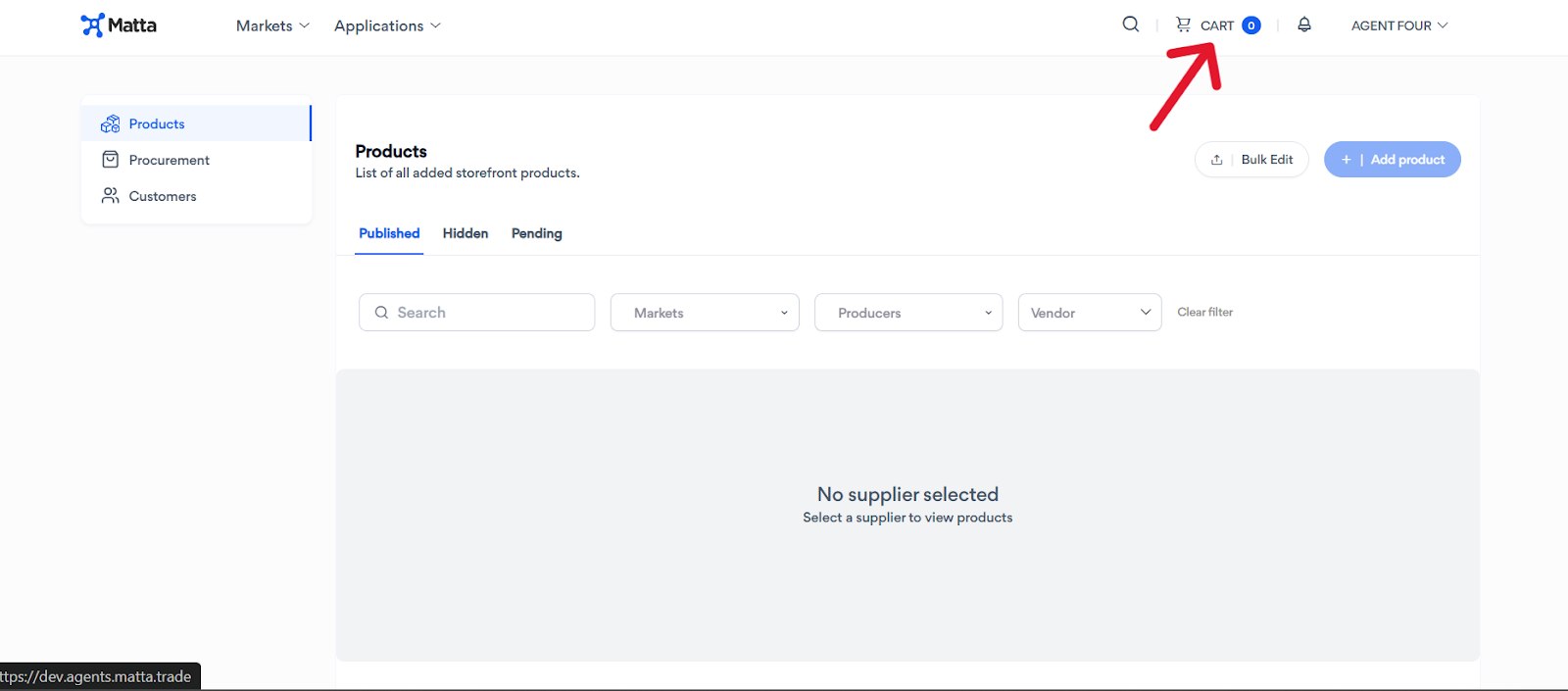
Task: Select Customers in the sidebar
Action: click(x=196, y=196)
